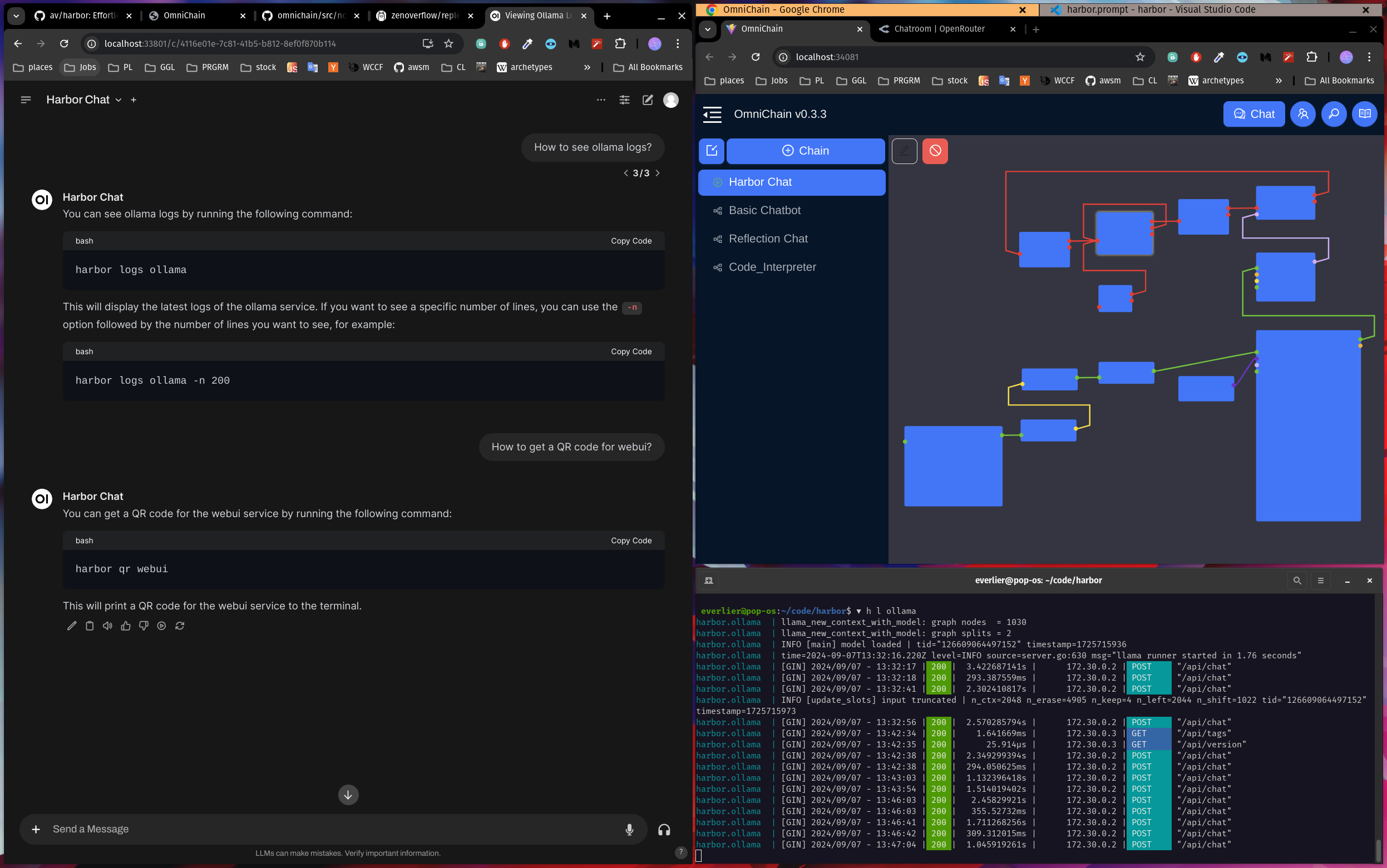Click Copy Code for harbor qr webui command
The width and height of the screenshot is (1387, 868).
coord(631,540)
